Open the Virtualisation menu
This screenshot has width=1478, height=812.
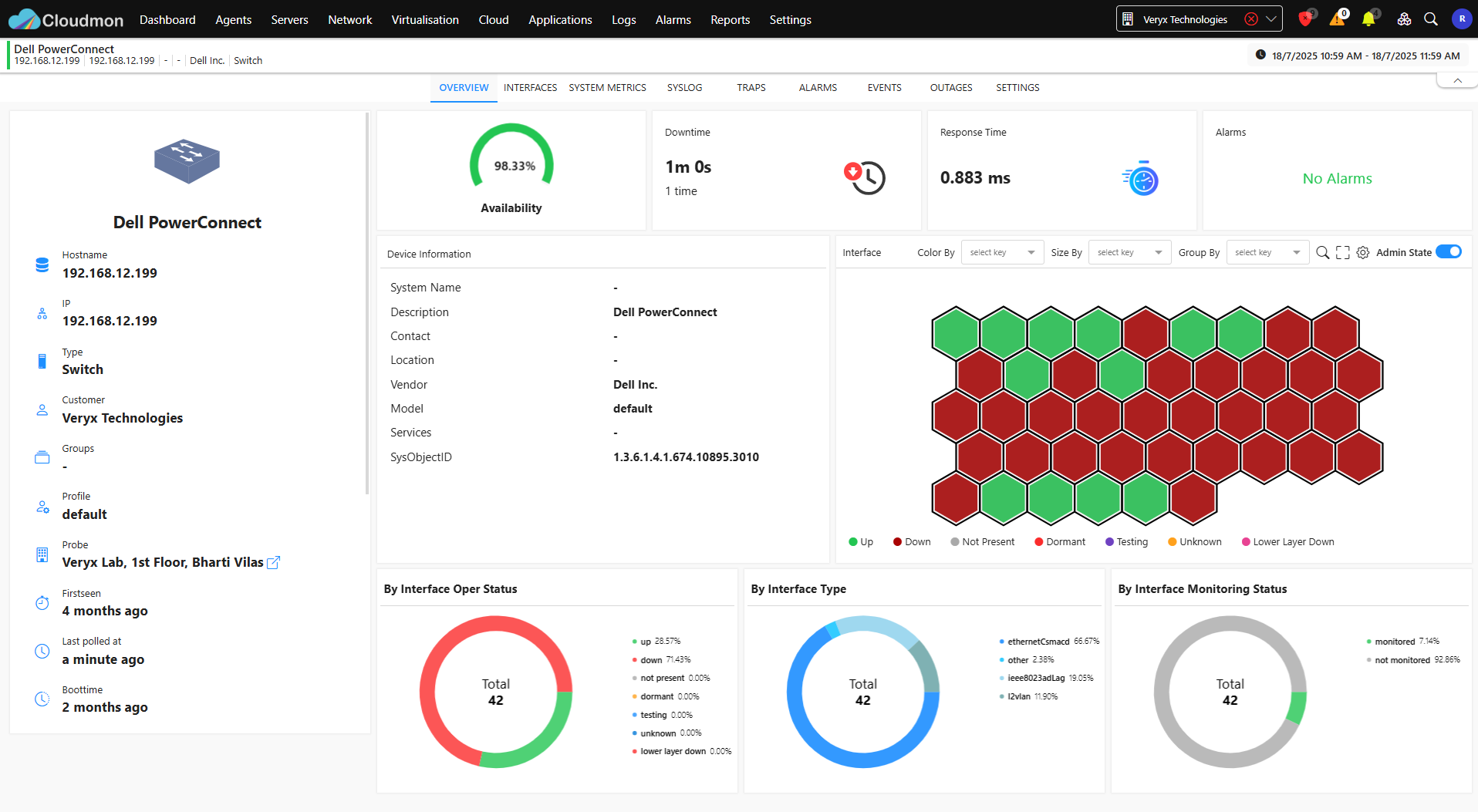[x=425, y=19]
